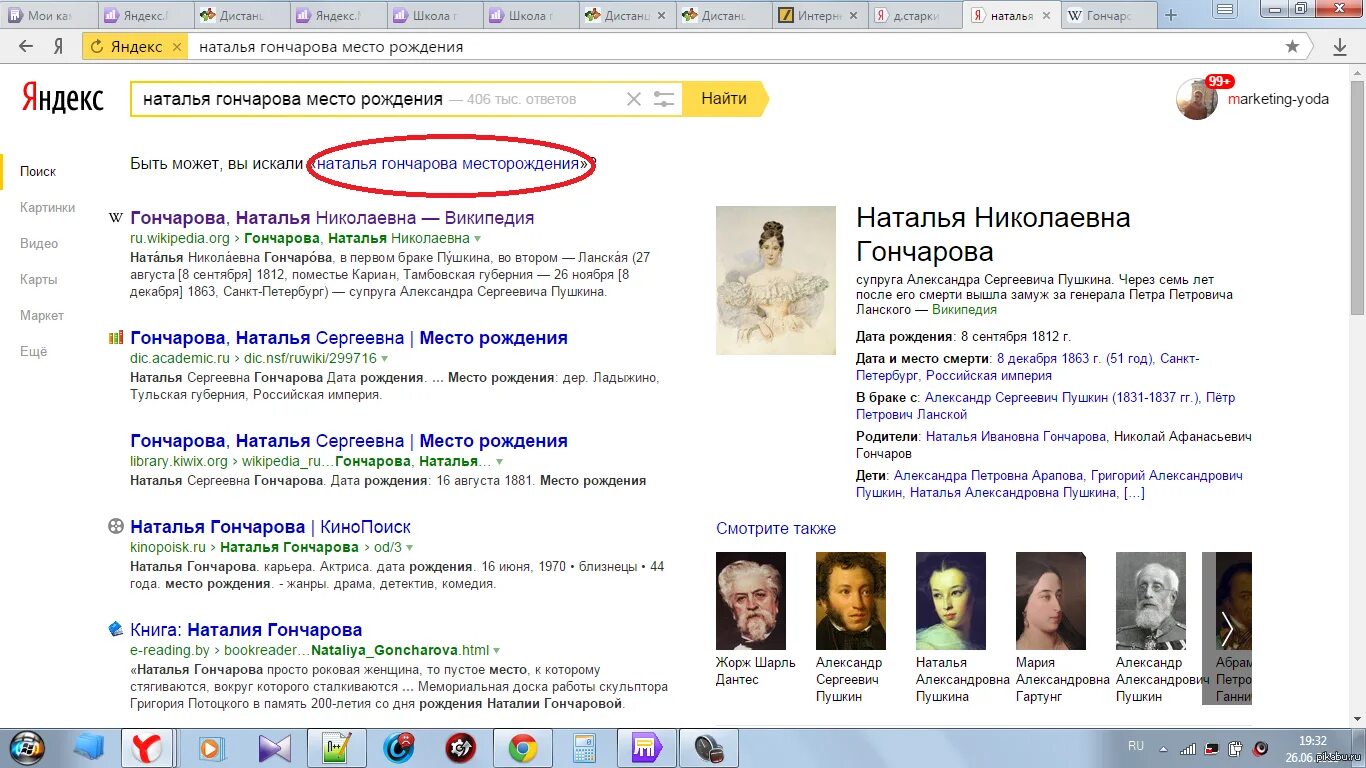Expand dropdown arrow after Наталья Николаевна URL
The image size is (1366, 768).
[x=478, y=239]
